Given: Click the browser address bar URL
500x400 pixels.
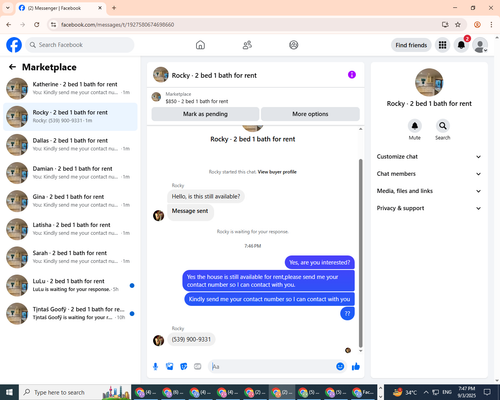Looking at the screenshot, I should point(117,25).
